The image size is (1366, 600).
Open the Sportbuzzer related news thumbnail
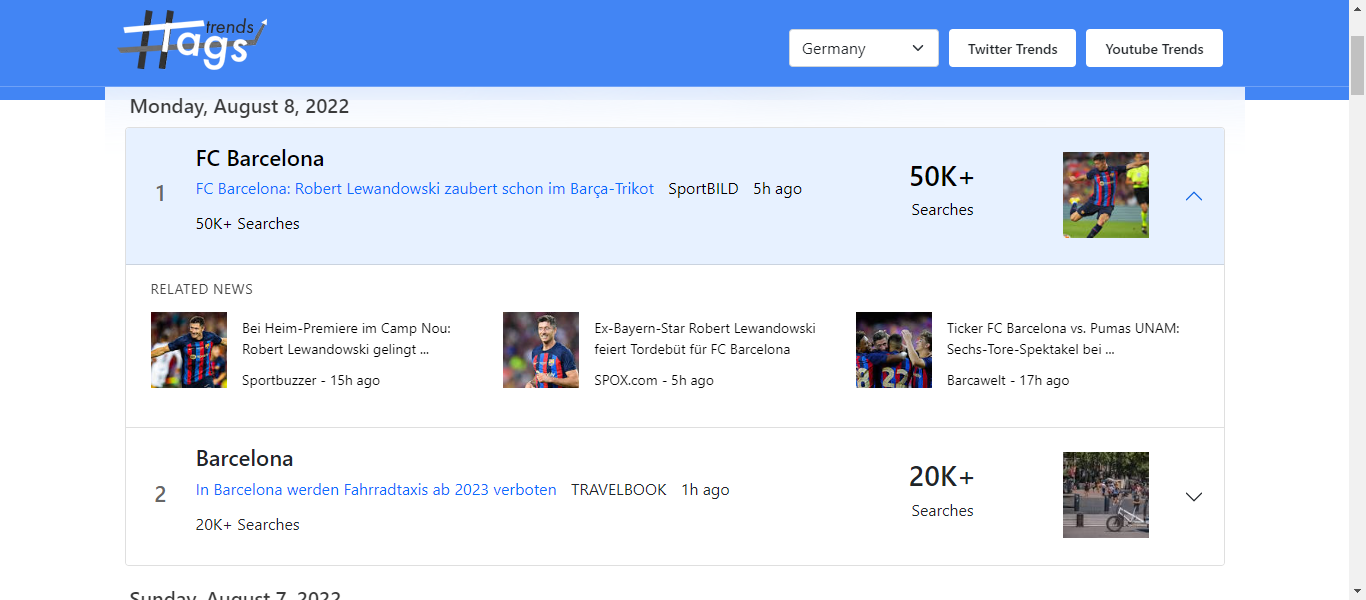(x=189, y=350)
